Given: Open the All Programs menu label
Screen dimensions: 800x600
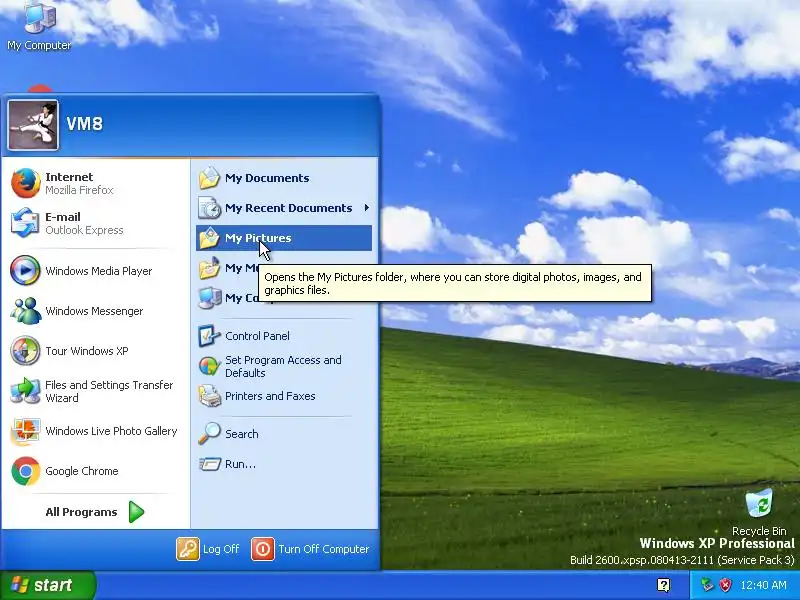Looking at the screenshot, I should click(x=81, y=512).
